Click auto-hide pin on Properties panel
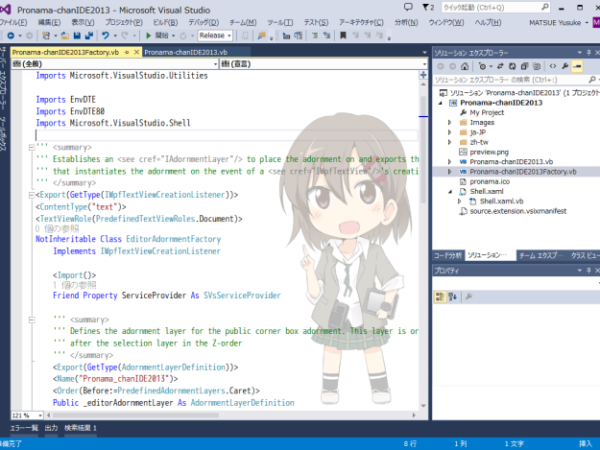Viewport: 600px width, 450px height. tap(589, 271)
